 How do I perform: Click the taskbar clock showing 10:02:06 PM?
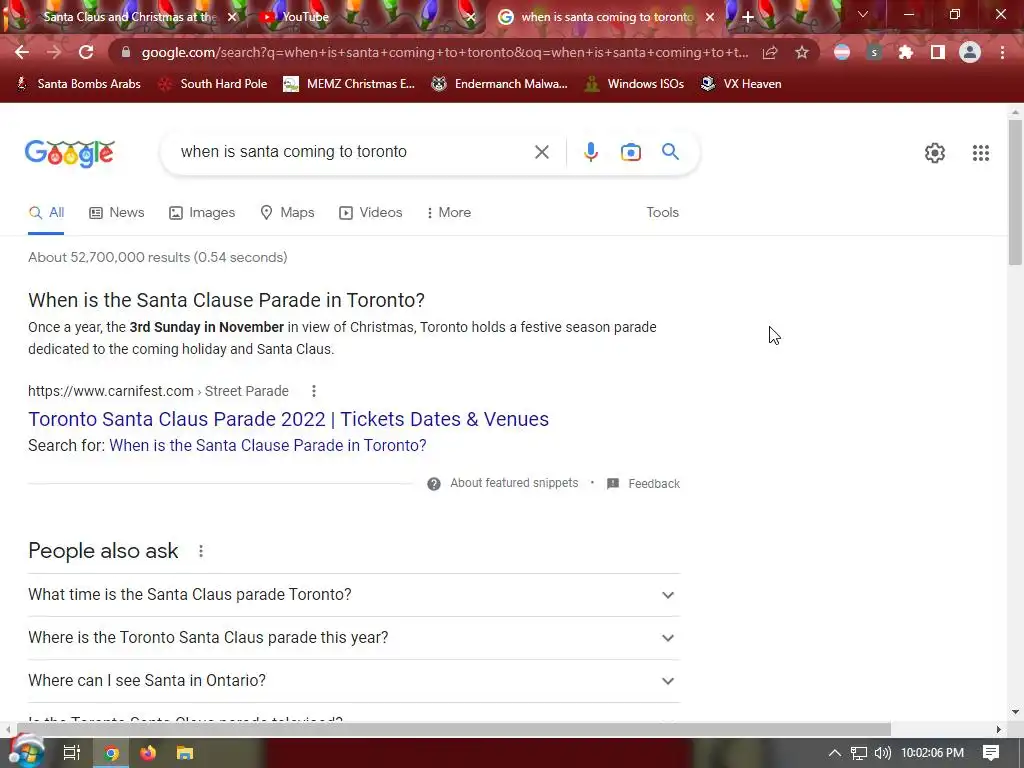point(933,753)
